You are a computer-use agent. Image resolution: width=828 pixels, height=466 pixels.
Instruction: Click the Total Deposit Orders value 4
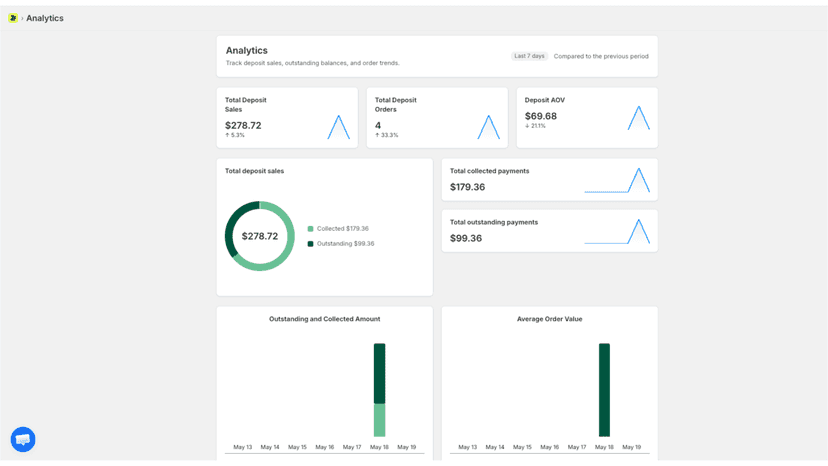coord(378,125)
